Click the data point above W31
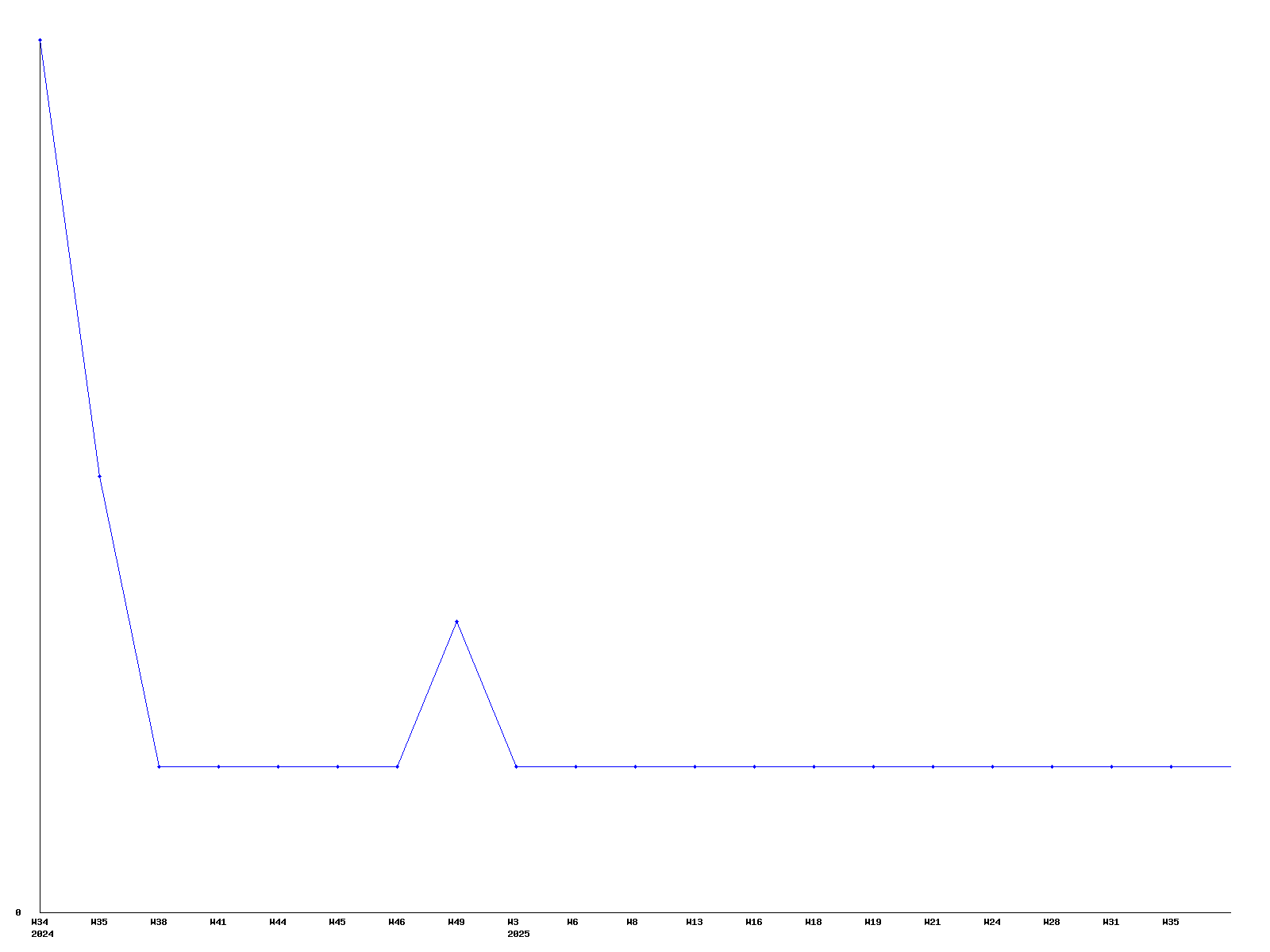This screenshot has height=952, width=1270. click(1111, 766)
